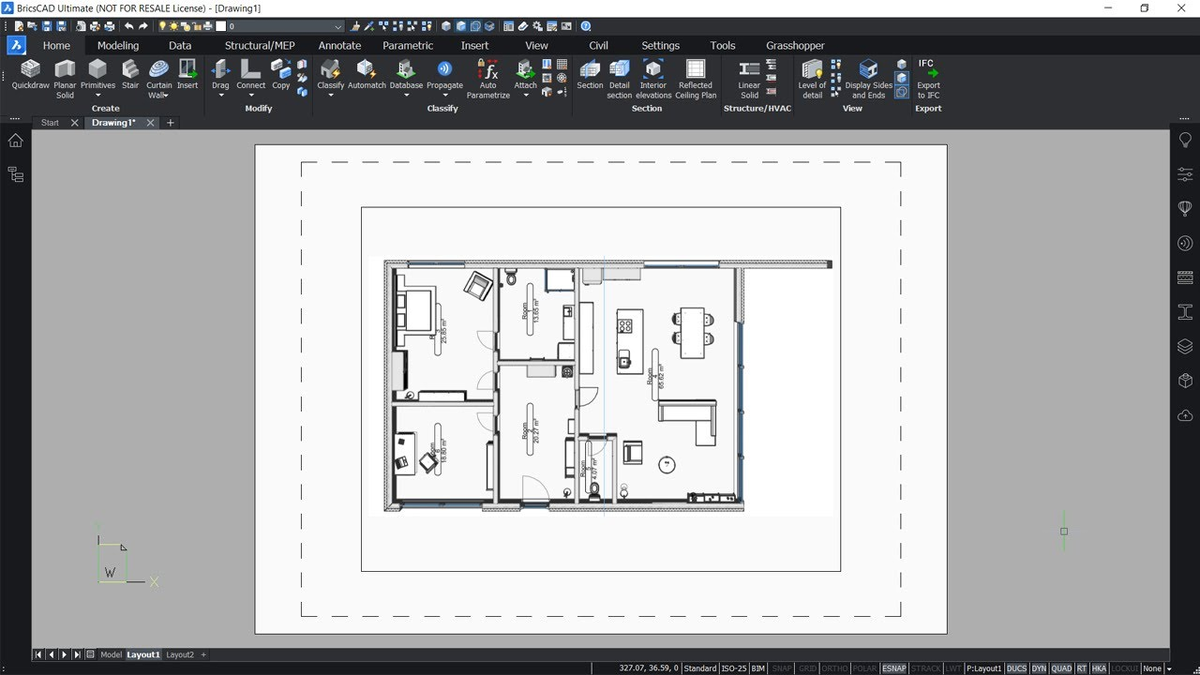The width and height of the screenshot is (1200, 675).
Task: Open the Auto Parametrize tool
Action: [488, 79]
